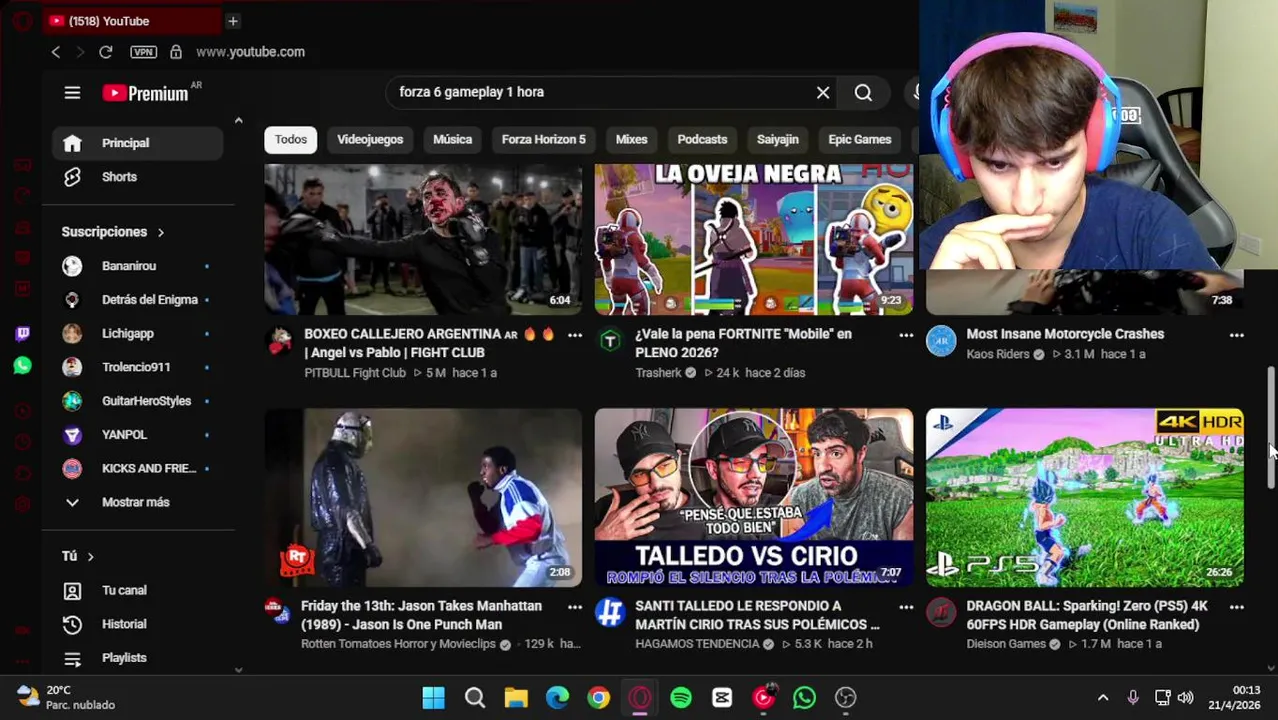This screenshot has width=1278, height=720.
Task: Open more options for SANTI TALLEDO video
Action: coord(906,607)
